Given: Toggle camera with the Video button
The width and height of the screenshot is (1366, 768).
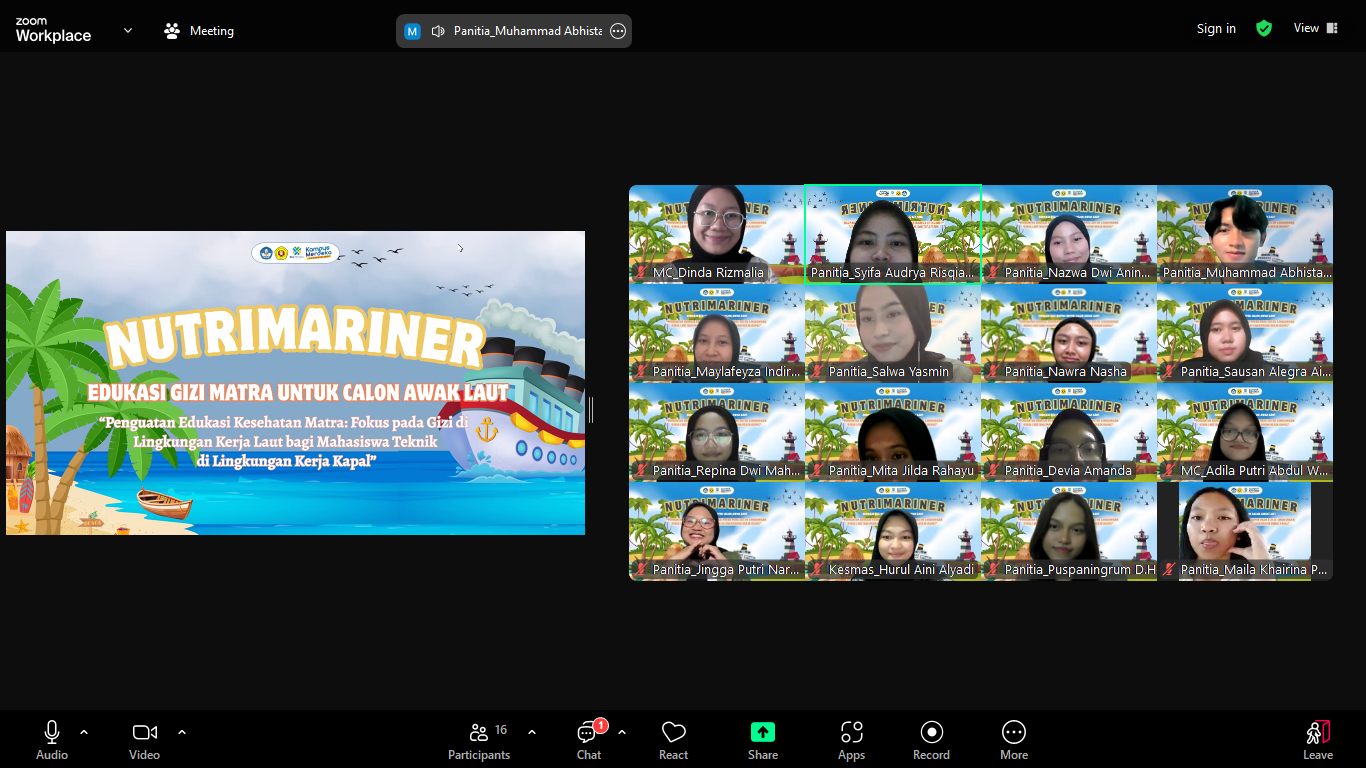Looking at the screenshot, I should (144, 733).
